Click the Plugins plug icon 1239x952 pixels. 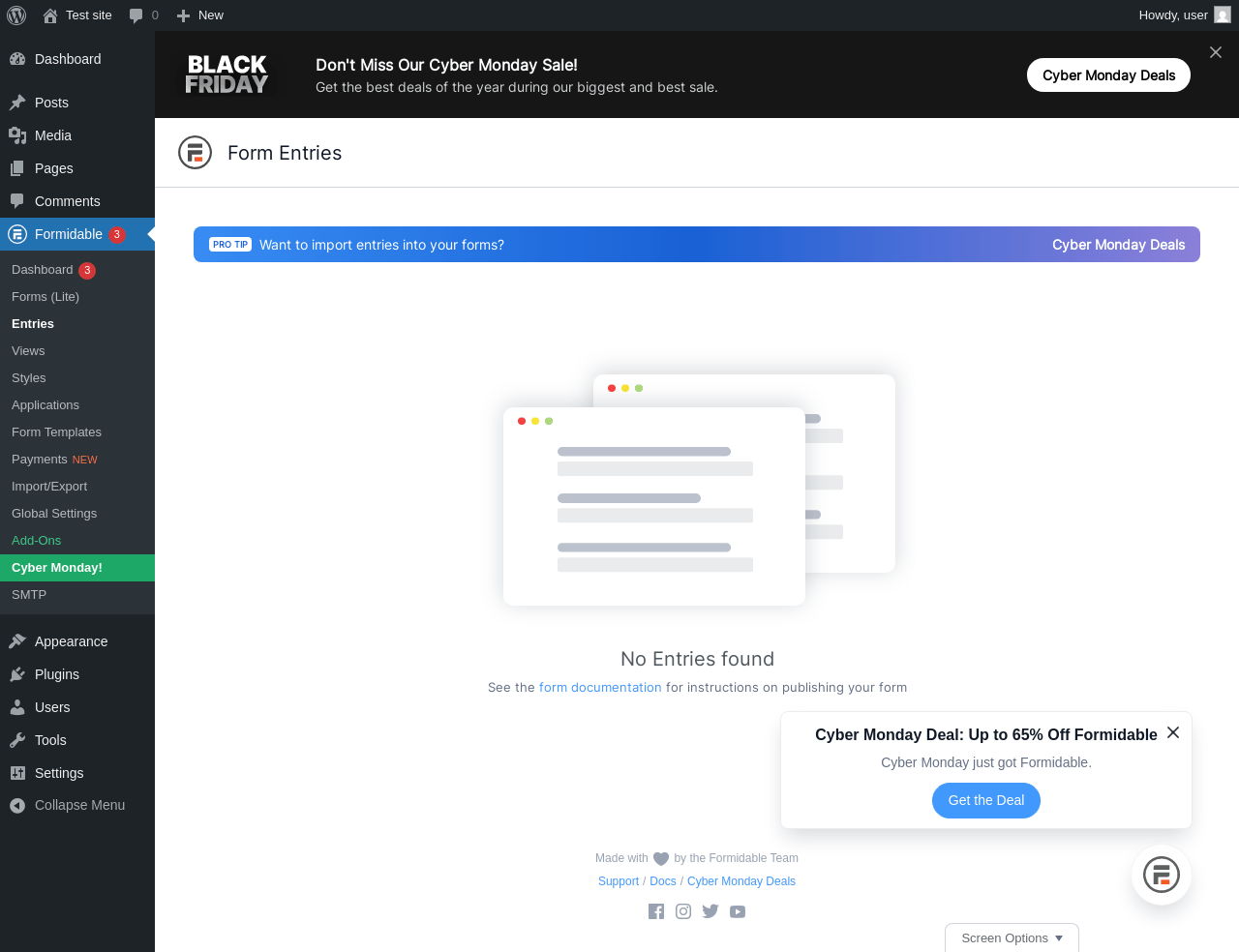(17, 674)
